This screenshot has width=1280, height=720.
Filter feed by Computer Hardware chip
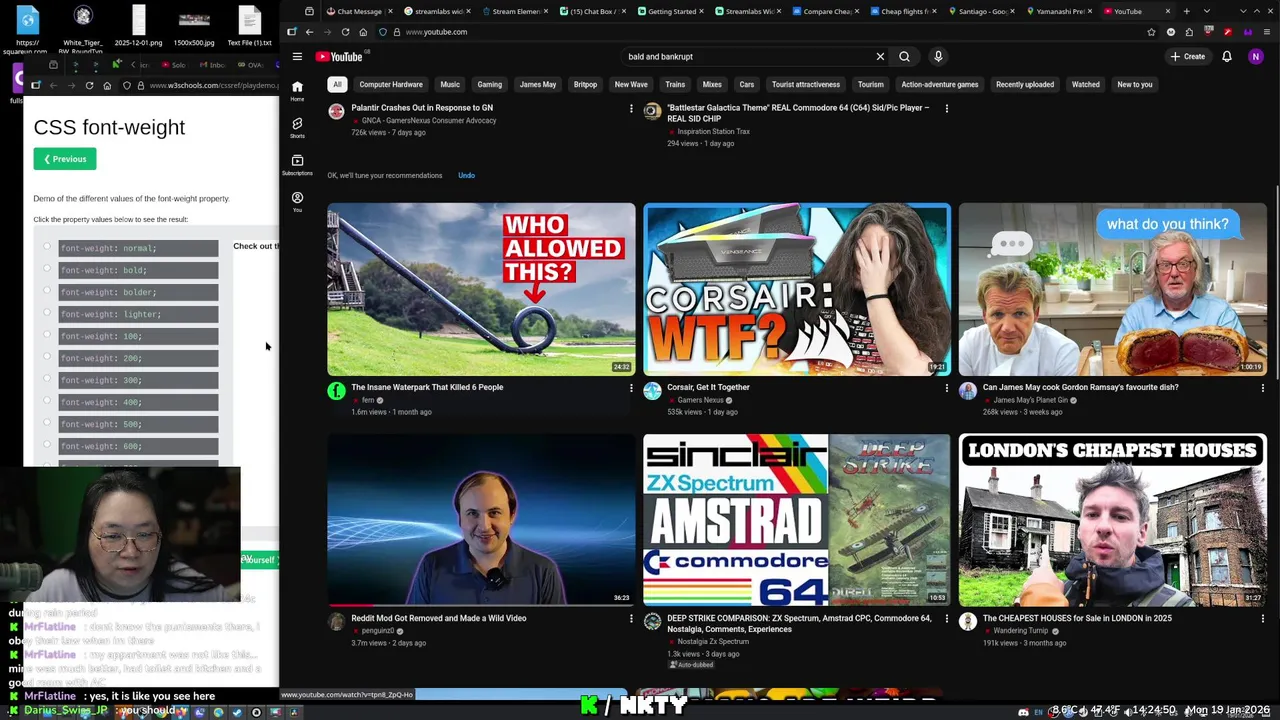coord(391,84)
